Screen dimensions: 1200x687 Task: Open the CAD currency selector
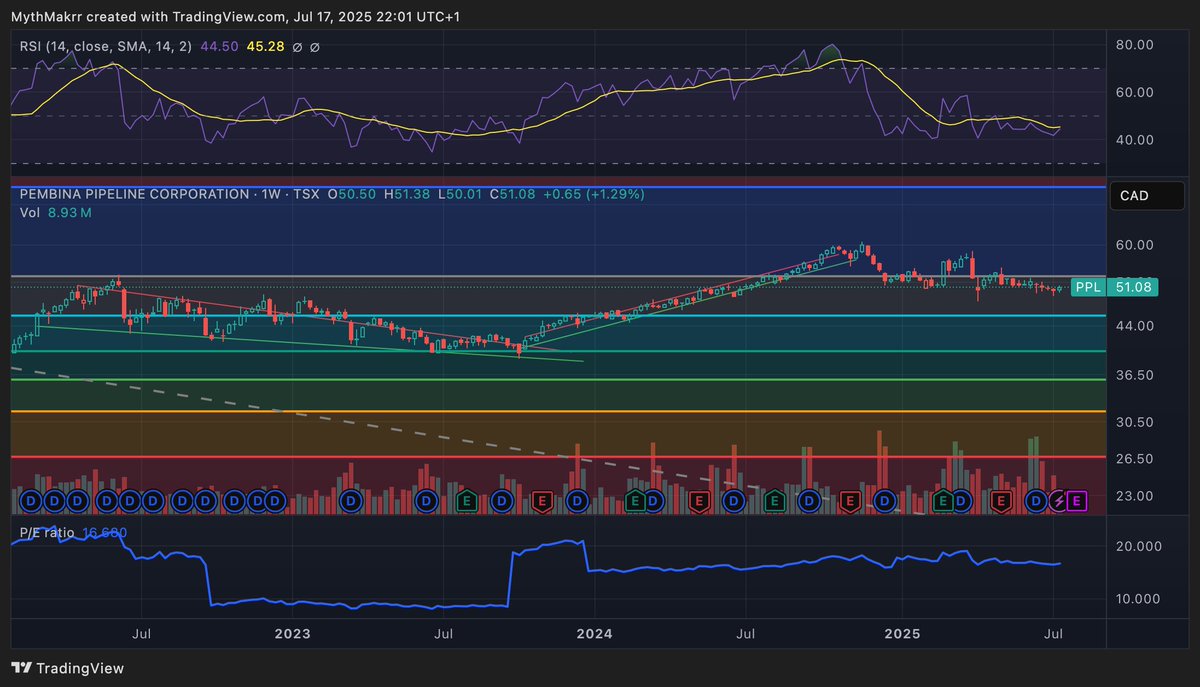[1148, 196]
